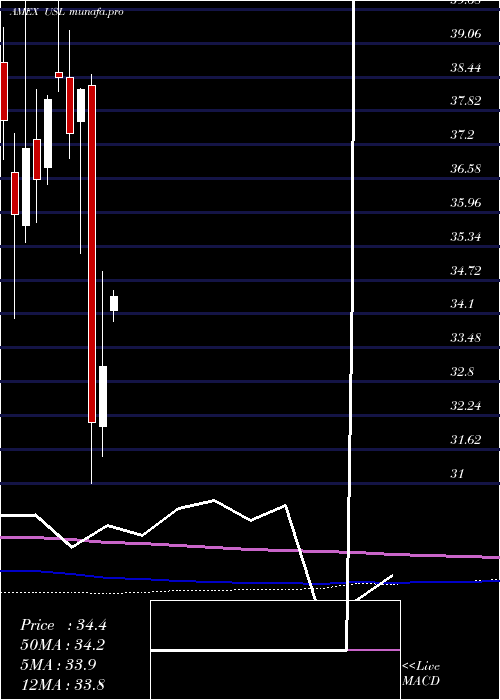Click the 31 price axis label

458,473
